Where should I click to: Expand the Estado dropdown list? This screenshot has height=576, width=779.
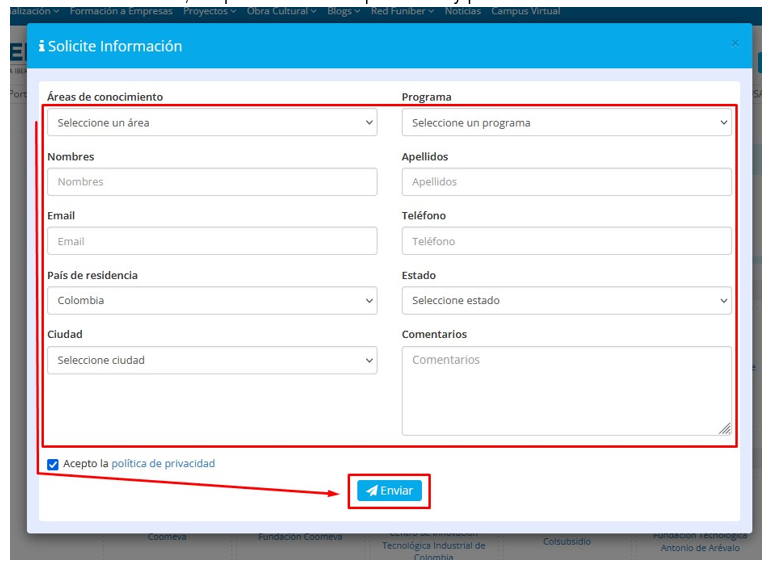(566, 300)
